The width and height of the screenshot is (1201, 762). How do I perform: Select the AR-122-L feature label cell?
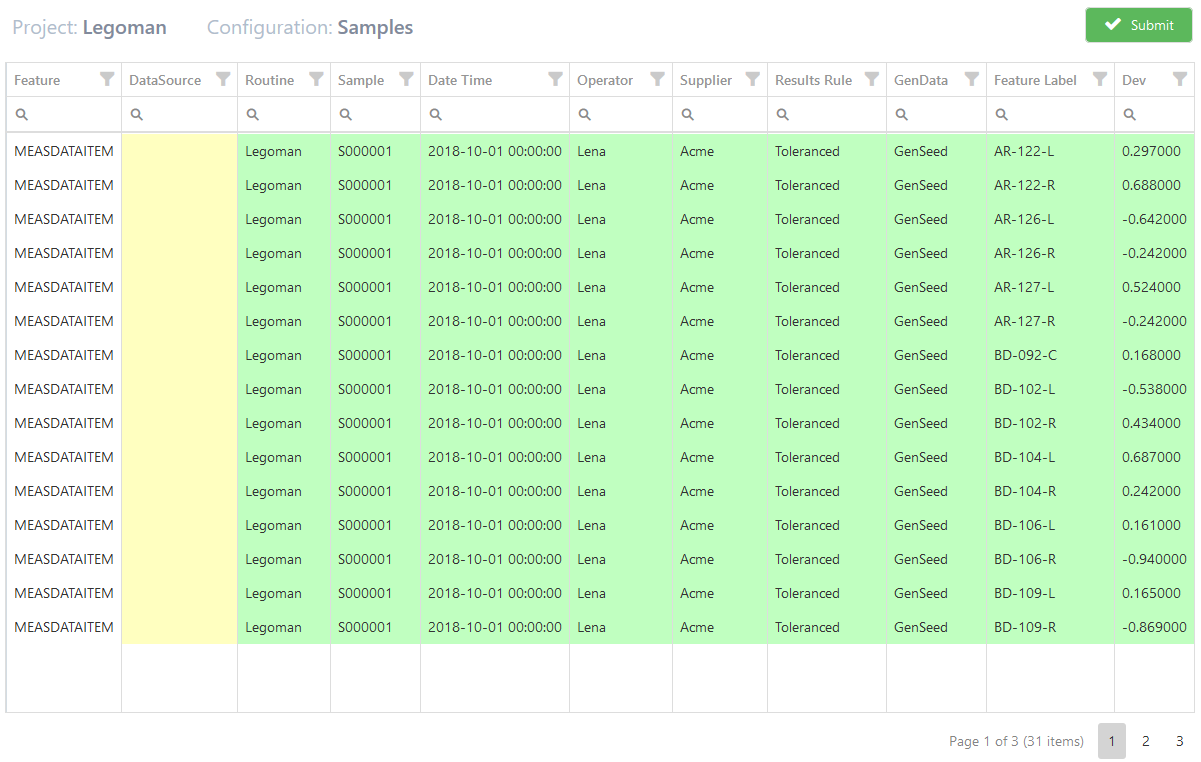[x=1024, y=152]
